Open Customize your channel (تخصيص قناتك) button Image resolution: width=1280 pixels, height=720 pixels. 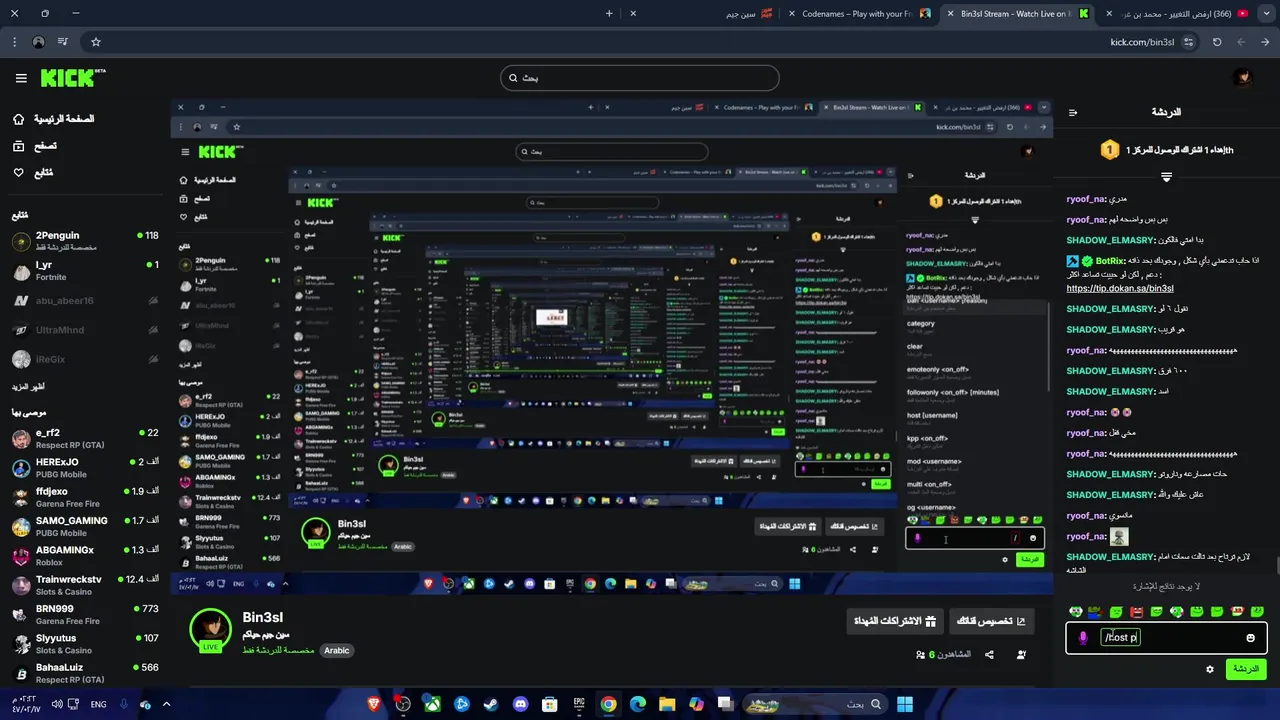991,621
